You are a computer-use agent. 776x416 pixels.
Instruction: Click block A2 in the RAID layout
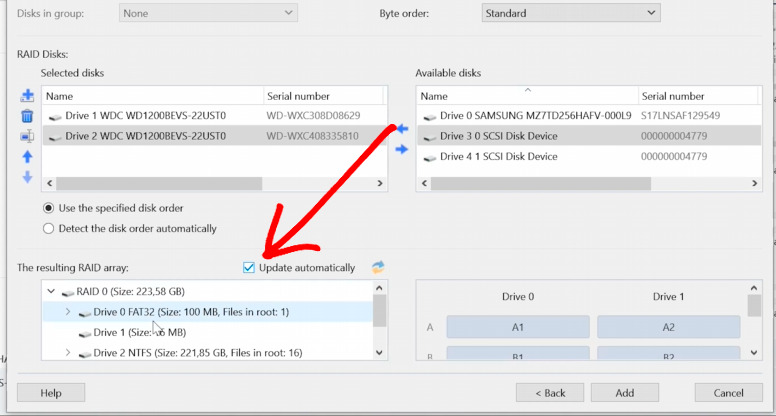(669, 327)
